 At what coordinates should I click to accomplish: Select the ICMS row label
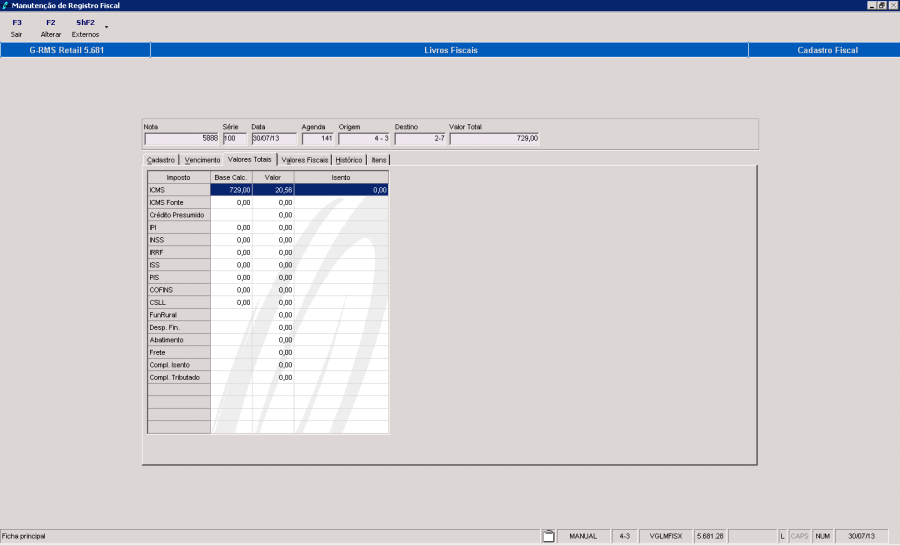(x=179, y=190)
